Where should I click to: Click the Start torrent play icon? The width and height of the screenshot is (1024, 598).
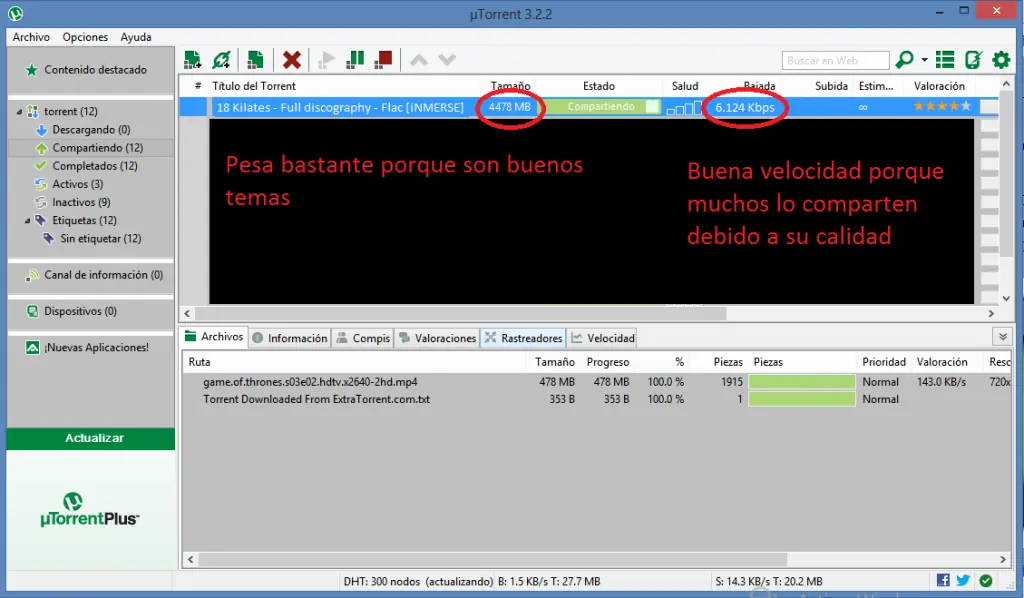click(x=326, y=60)
